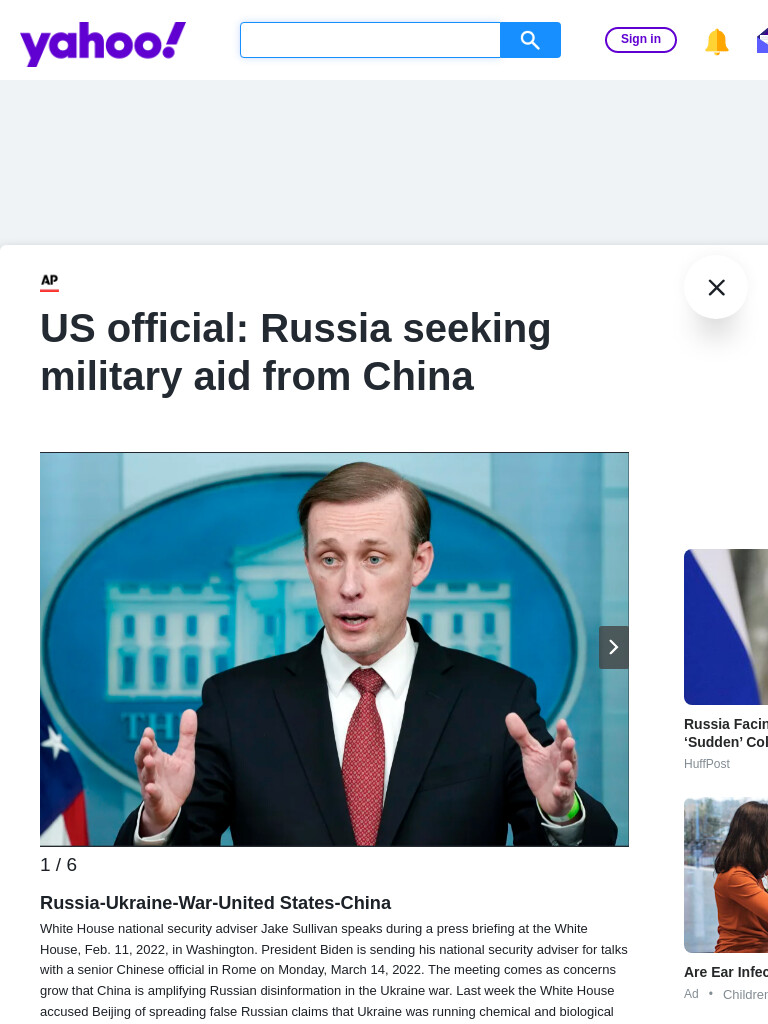Screen dimensions: 768x1024
Task: Open the 'Russia Facing Sudden' headline link
Action: point(726,733)
